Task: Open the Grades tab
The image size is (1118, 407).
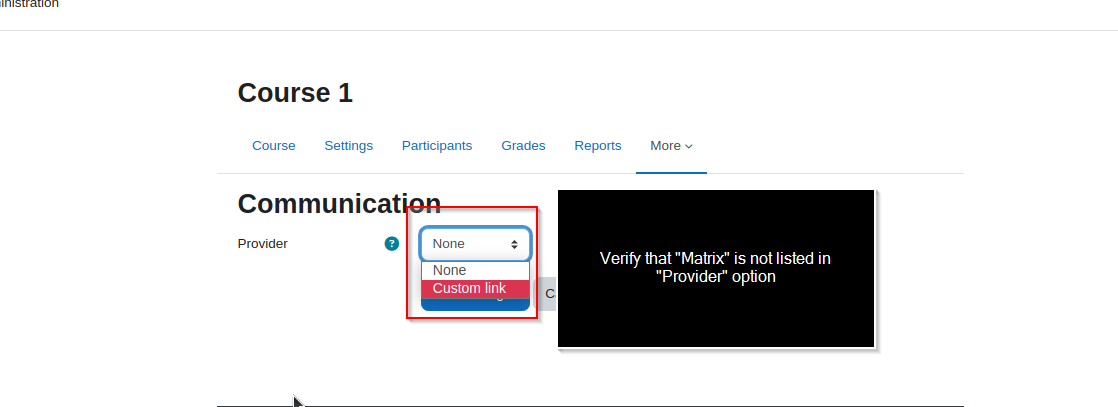Action: tap(523, 145)
